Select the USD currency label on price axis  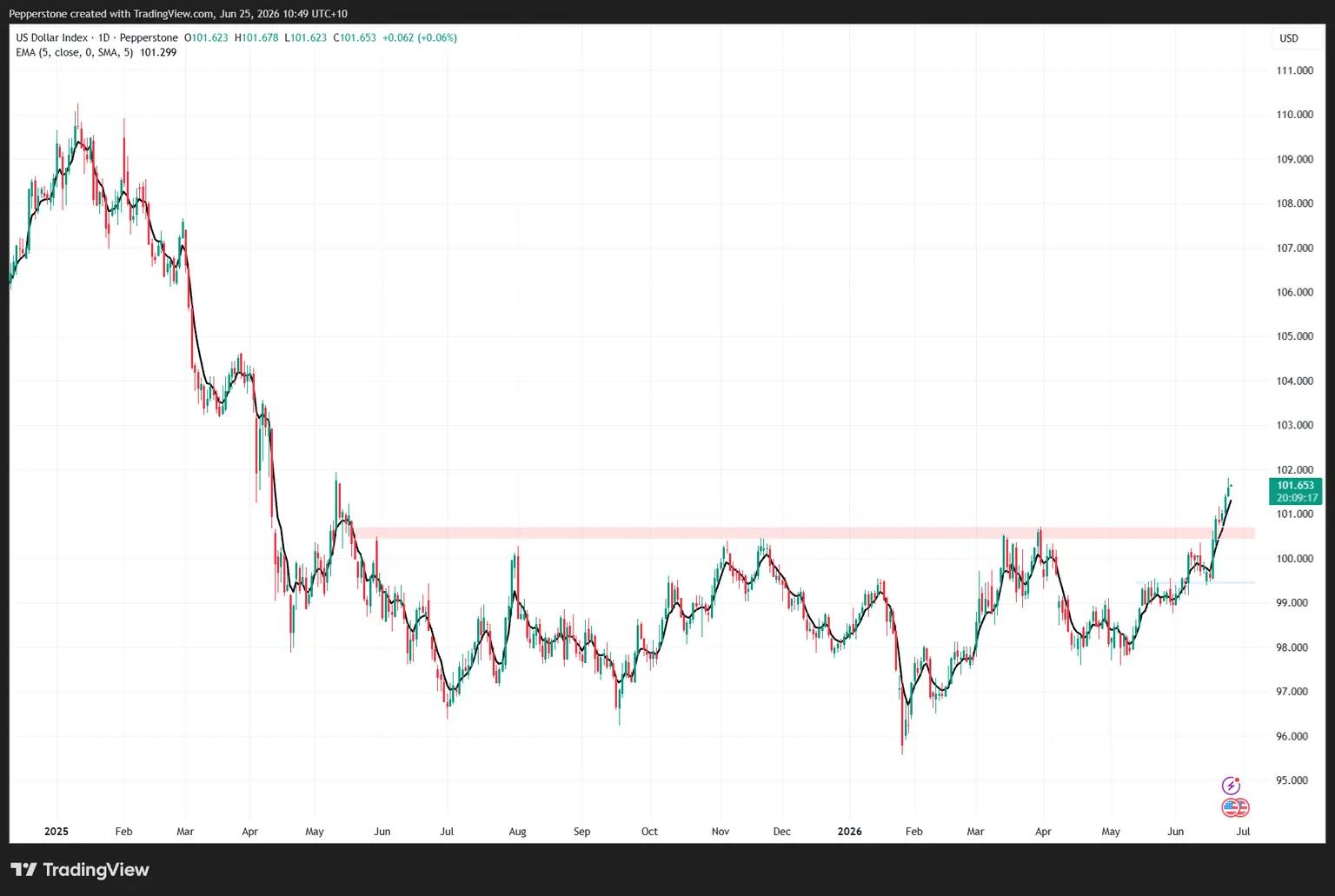pyautogui.click(x=1289, y=38)
